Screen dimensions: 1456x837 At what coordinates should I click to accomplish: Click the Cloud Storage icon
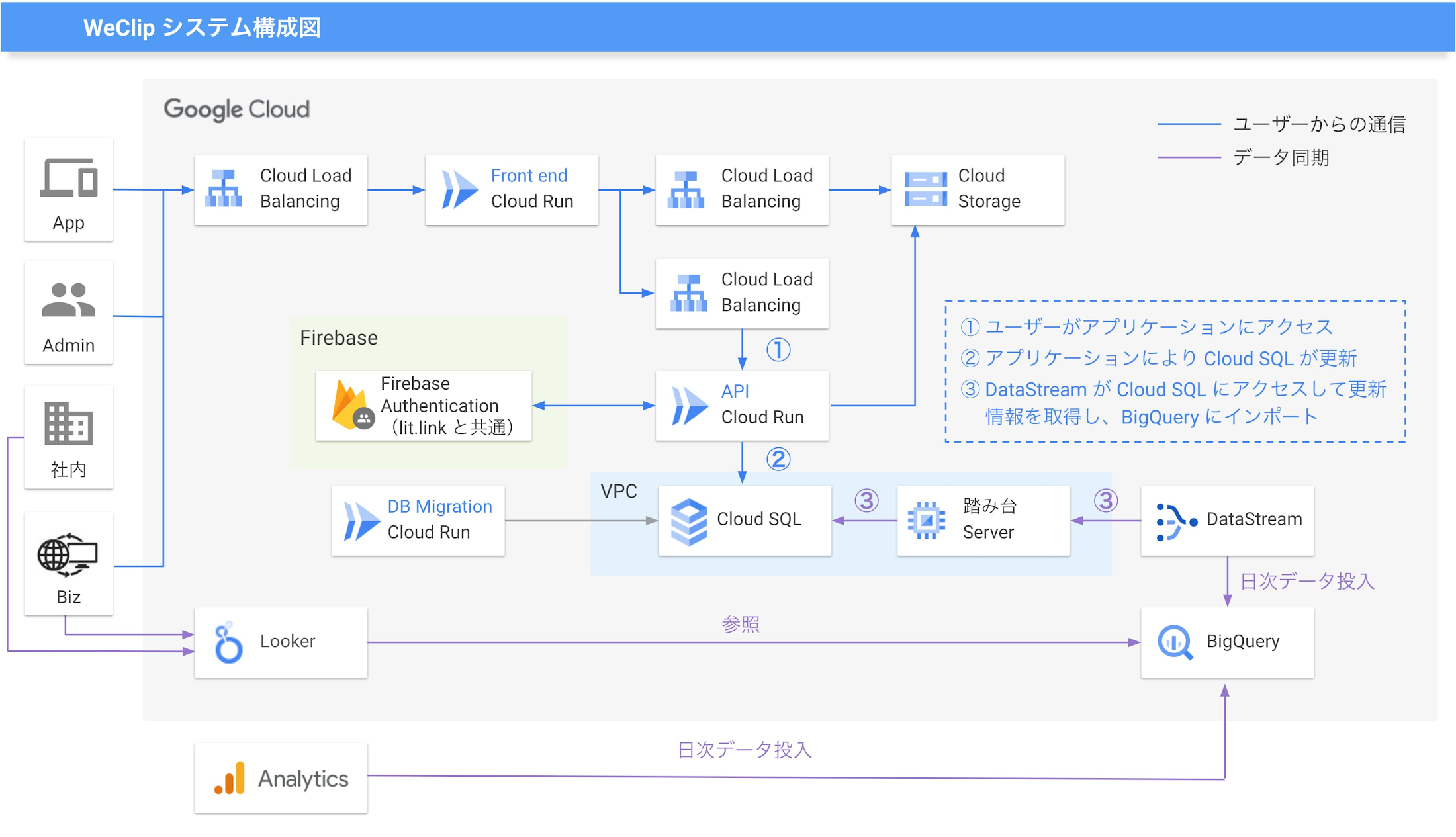925,189
